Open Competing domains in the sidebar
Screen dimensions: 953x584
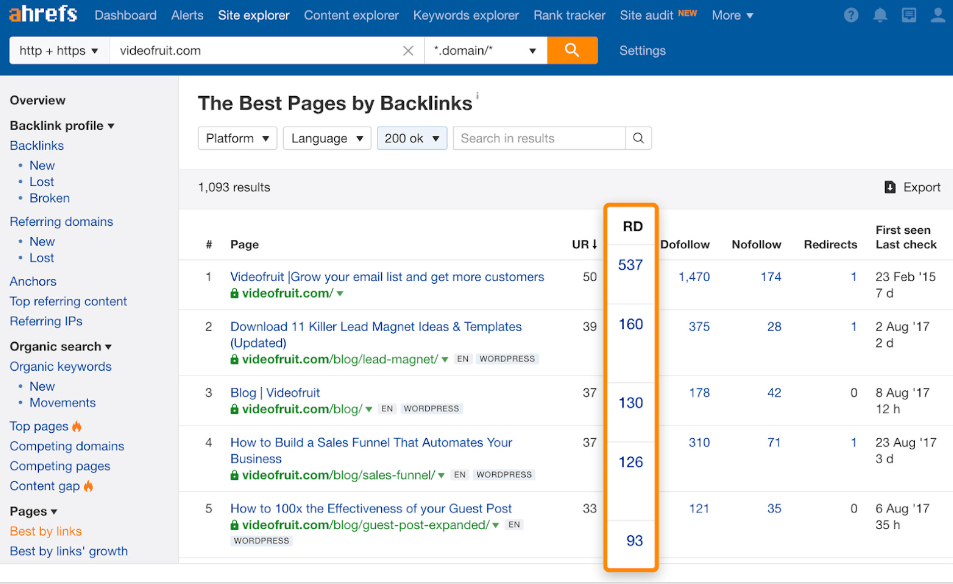click(x=67, y=446)
